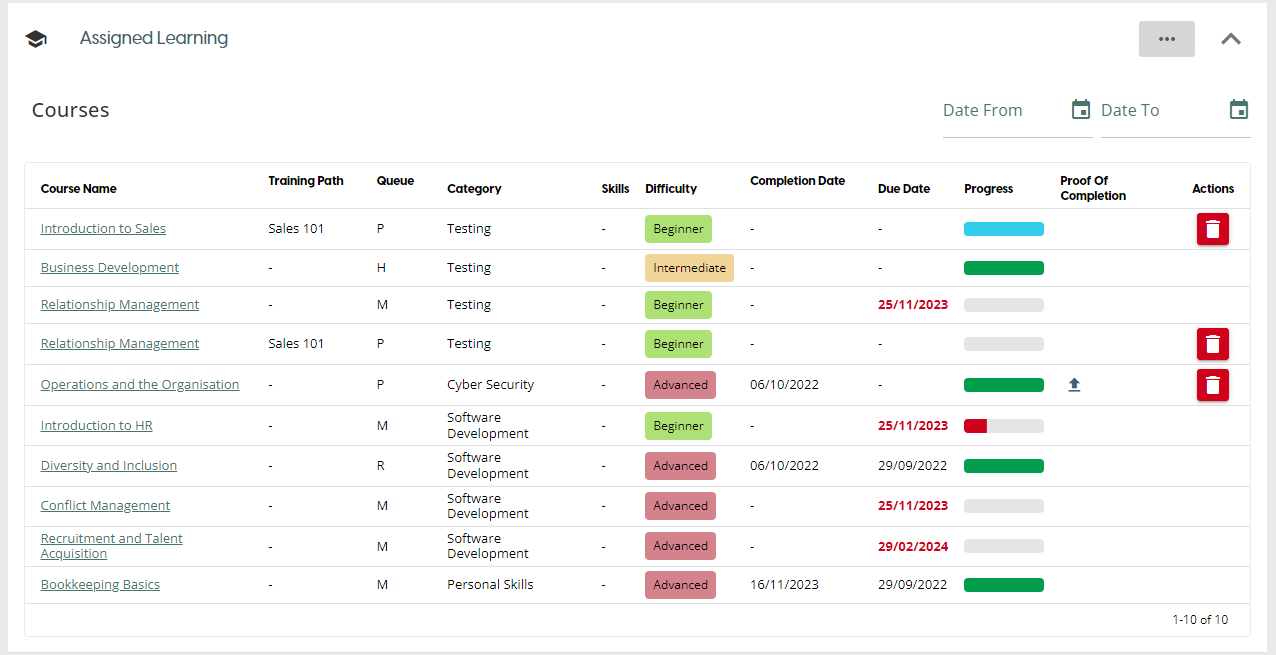Click the Date To input field

click(x=1160, y=110)
